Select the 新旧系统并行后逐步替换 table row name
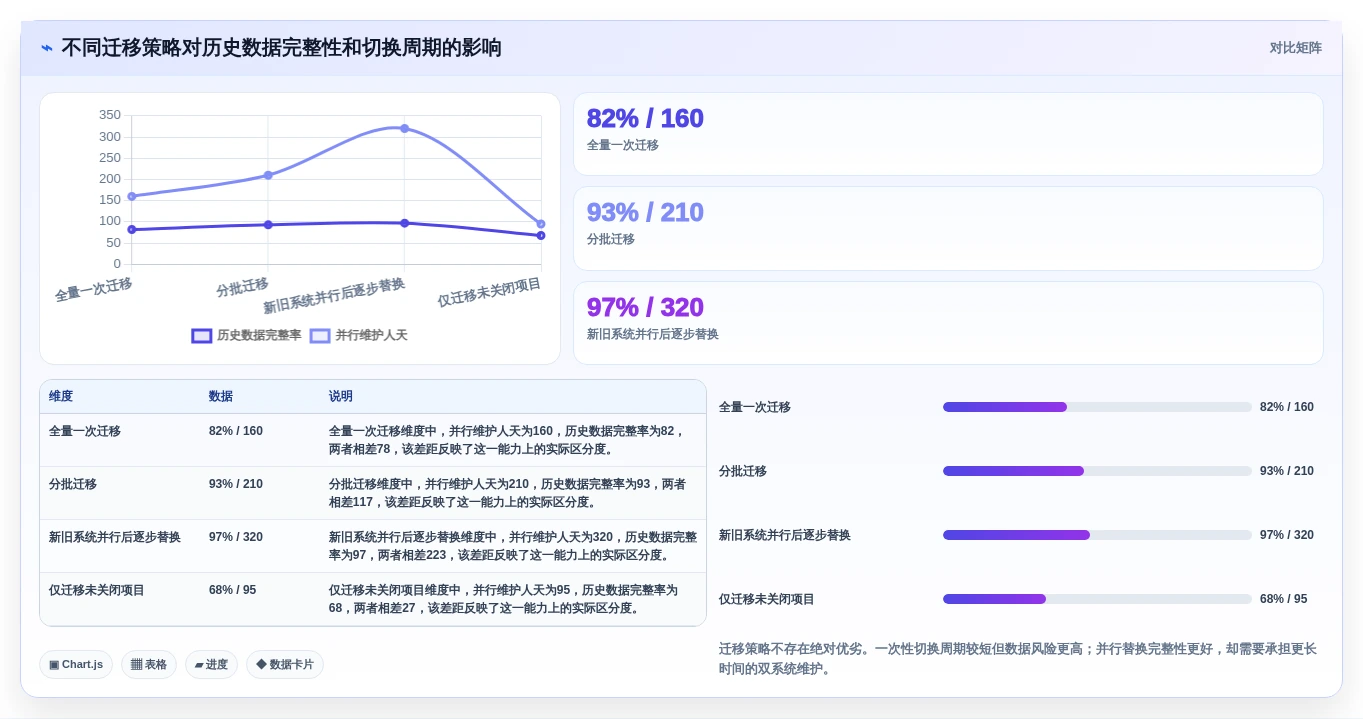Screen dimensions: 1363x719 click(115, 537)
